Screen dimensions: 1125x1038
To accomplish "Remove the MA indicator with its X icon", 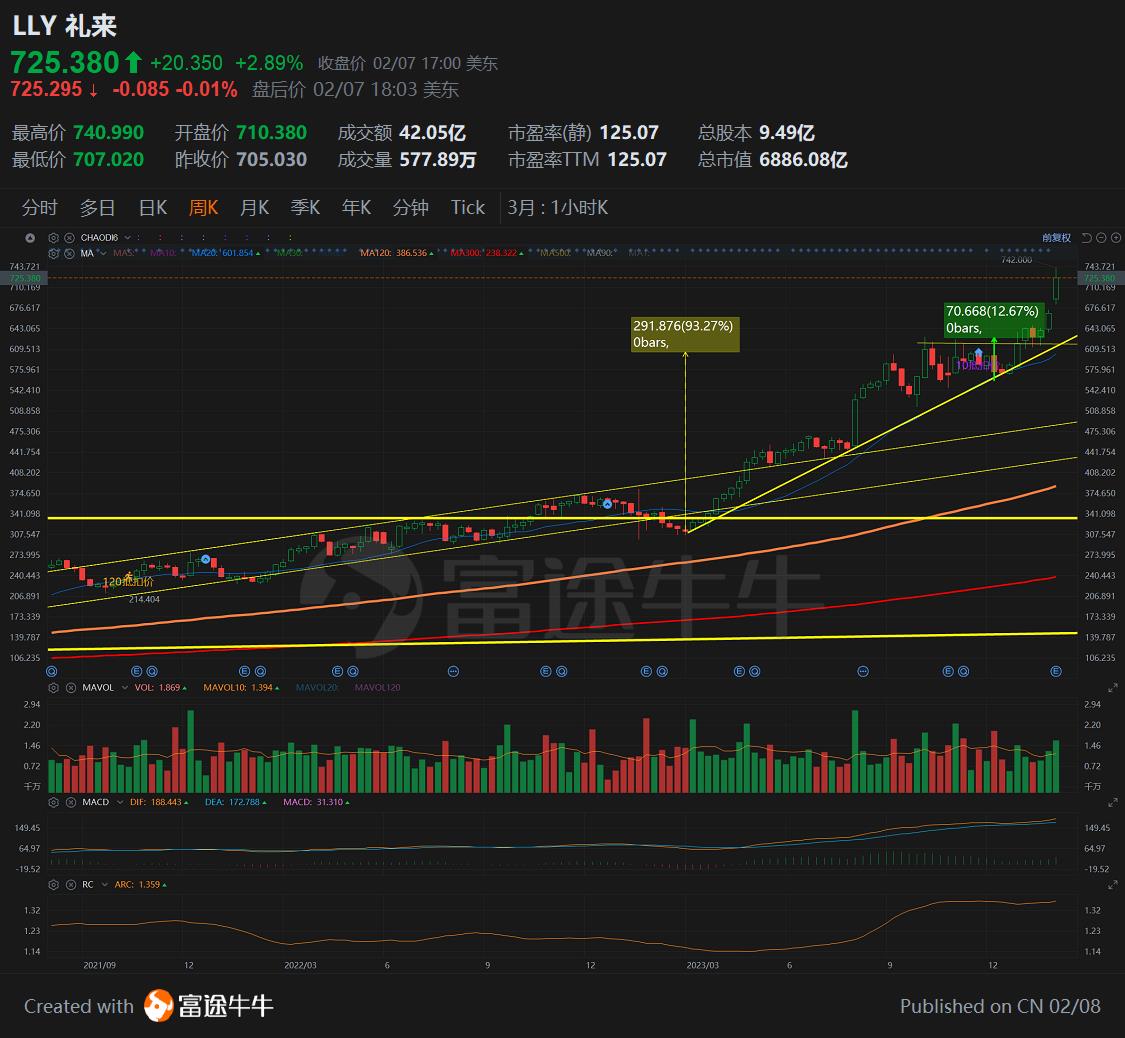I will [69, 253].
